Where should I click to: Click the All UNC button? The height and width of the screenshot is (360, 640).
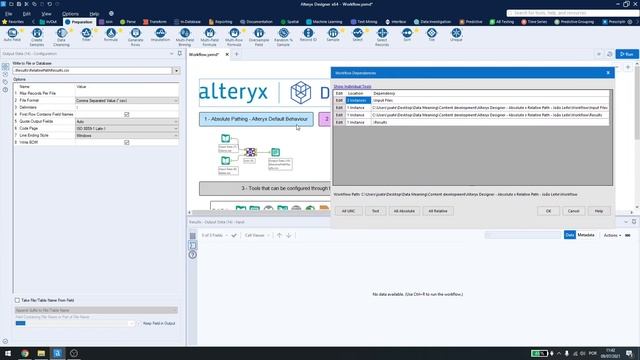(349, 211)
